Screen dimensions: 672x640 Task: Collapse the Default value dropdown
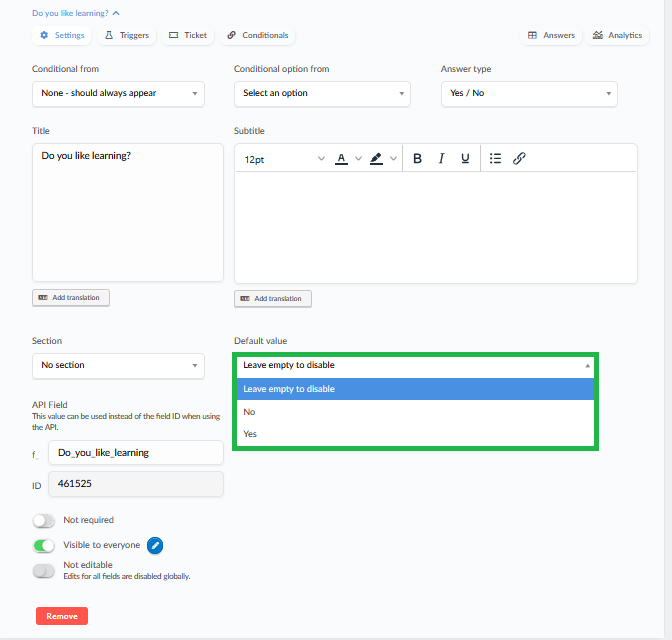pyautogui.click(x=415, y=366)
